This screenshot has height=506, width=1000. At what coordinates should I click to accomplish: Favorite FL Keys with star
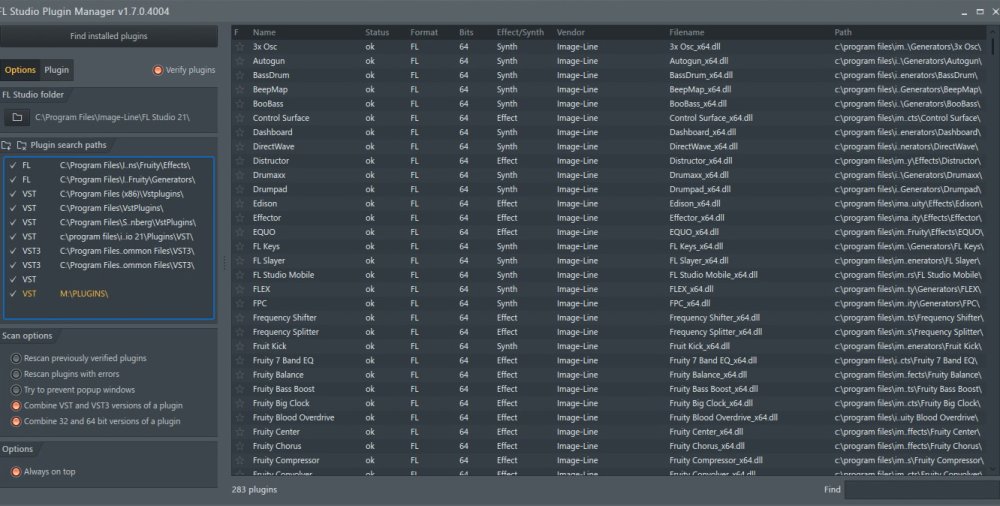click(240, 246)
